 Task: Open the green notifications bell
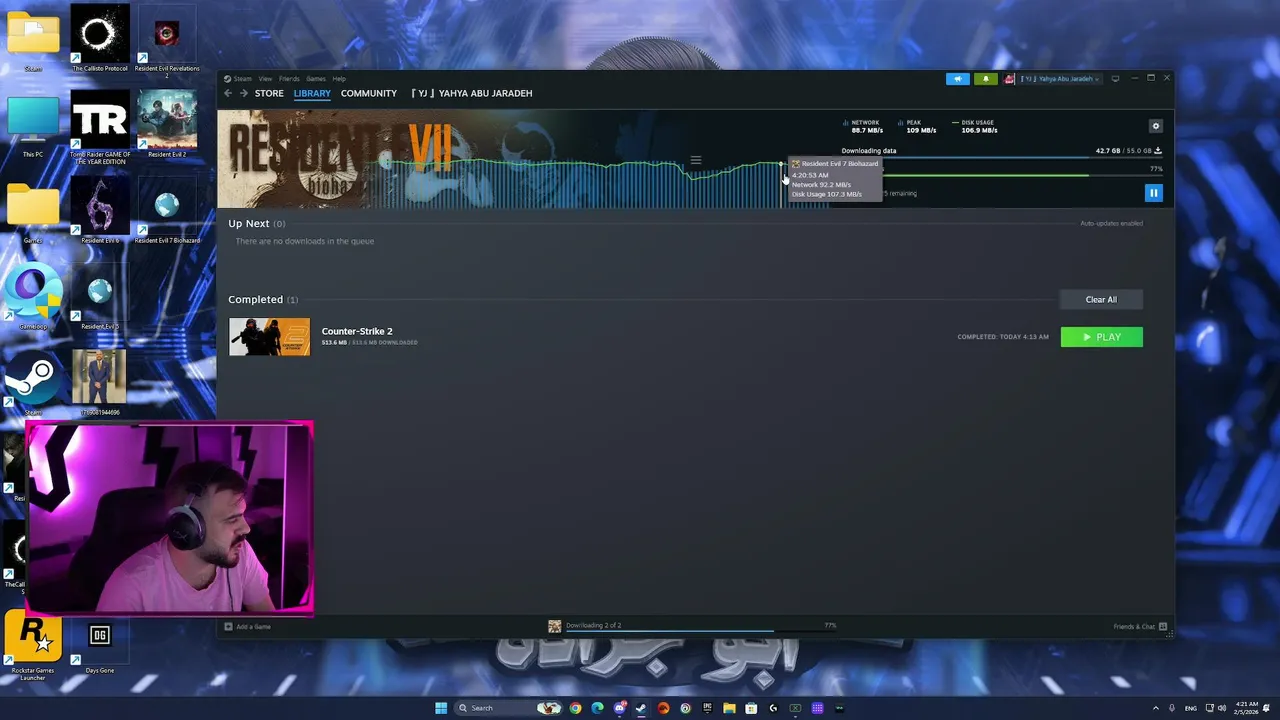[x=986, y=79]
